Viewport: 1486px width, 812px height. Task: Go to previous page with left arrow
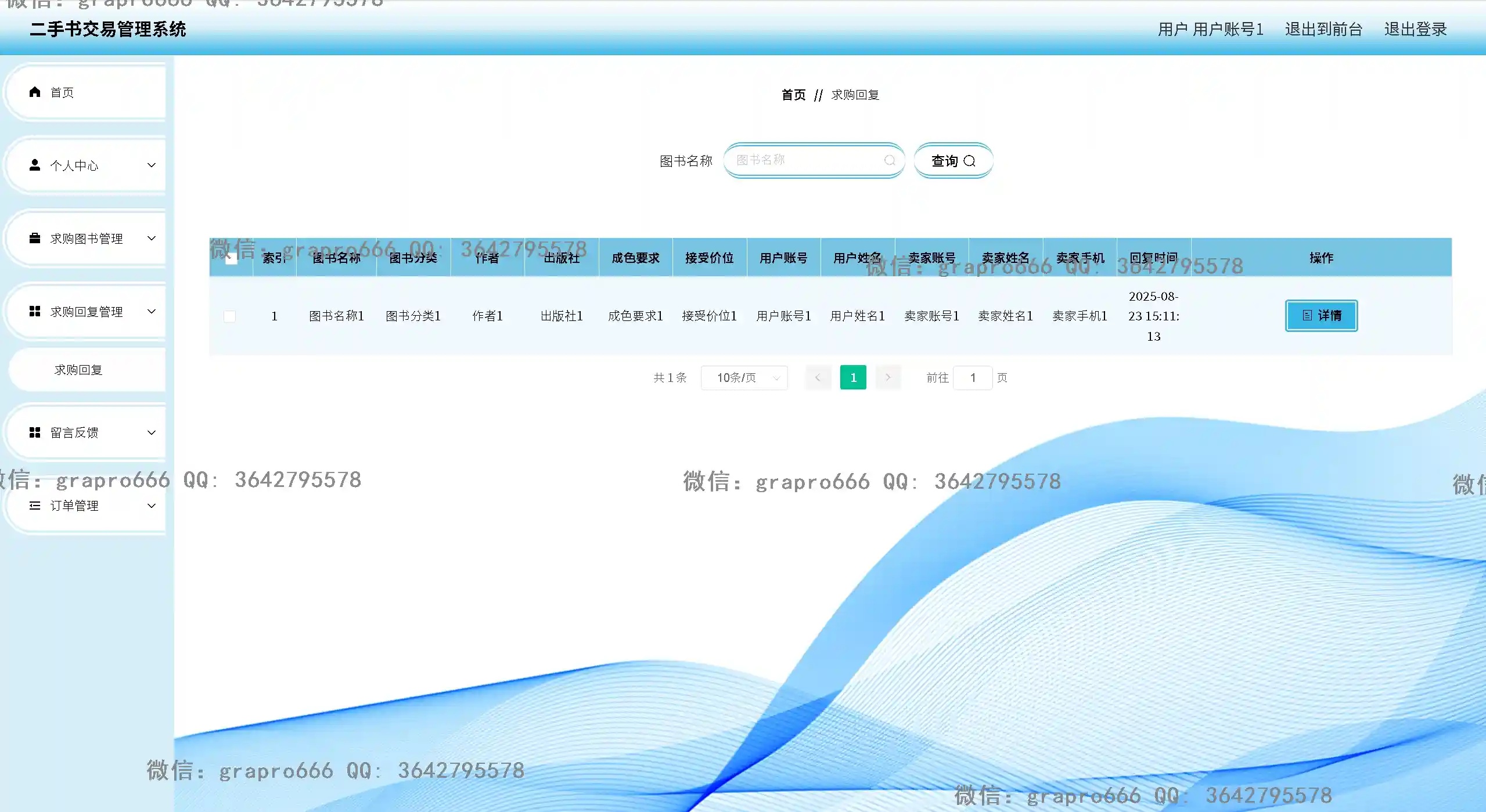(818, 378)
